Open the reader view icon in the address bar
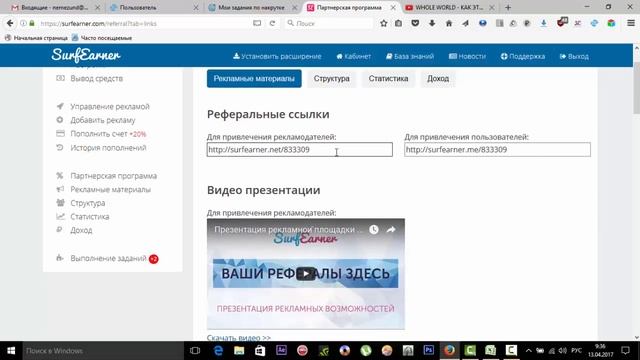 point(257,23)
